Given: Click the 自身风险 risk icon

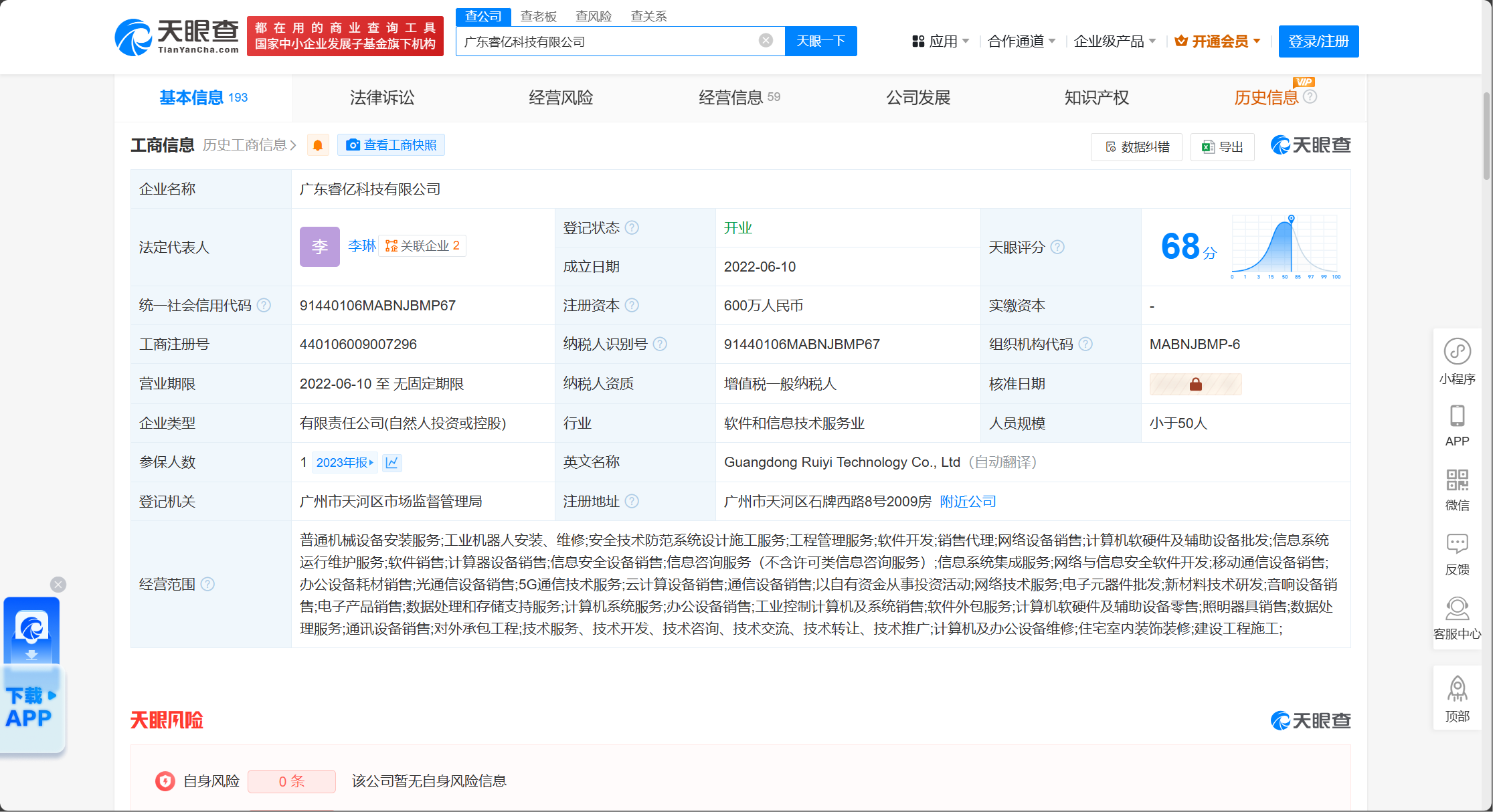Looking at the screenshot, I should 165,781.
